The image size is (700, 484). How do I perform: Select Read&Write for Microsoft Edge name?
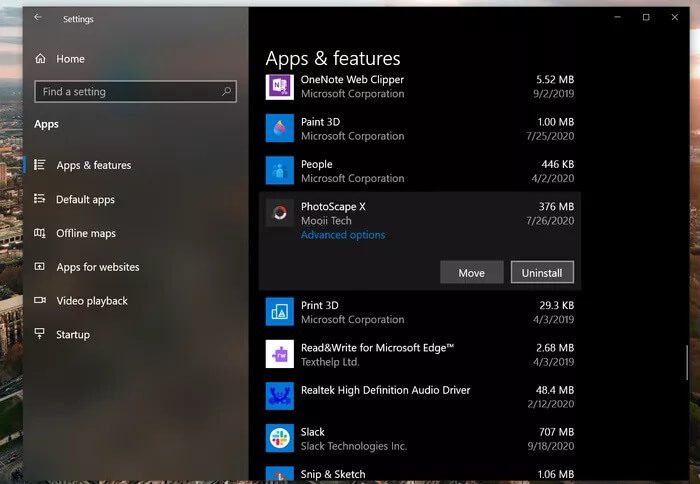click(377, 348)
